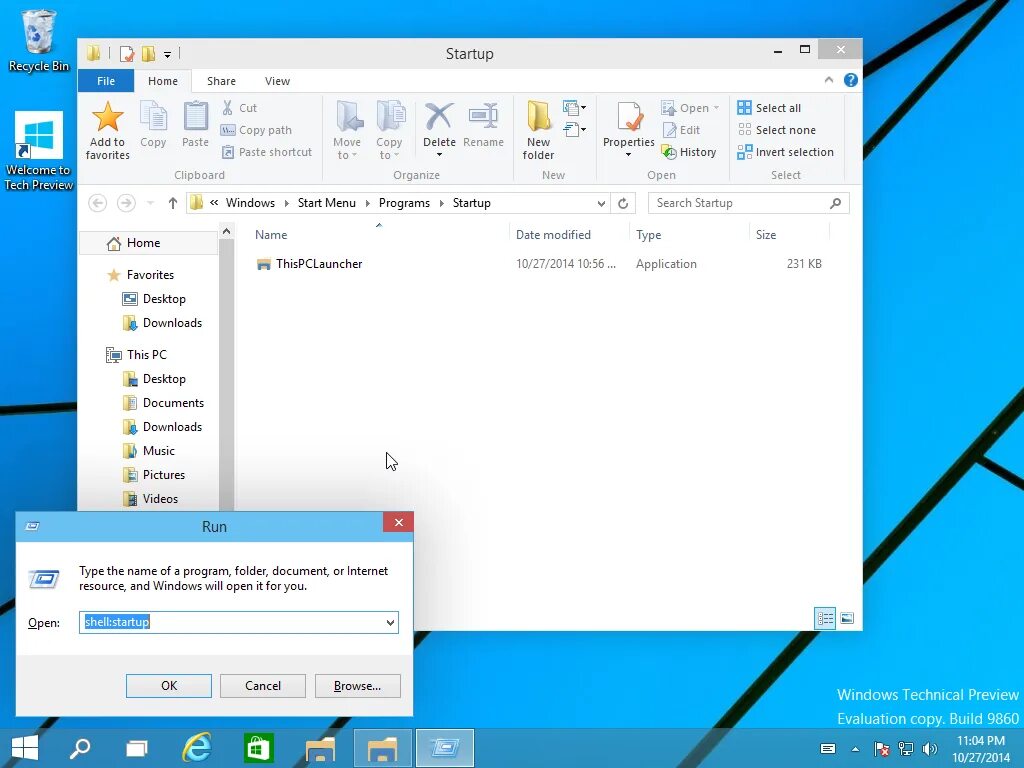Open Downloads under Favorites
Viewport: 1024px width, 768px height.
(163, 323)
